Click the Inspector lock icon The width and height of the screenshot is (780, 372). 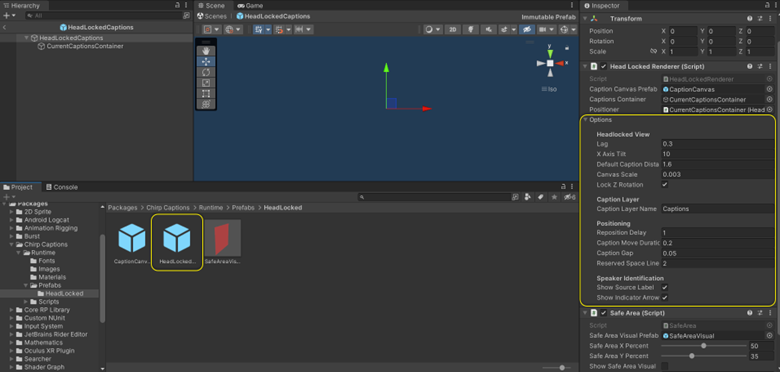(766, 6)
